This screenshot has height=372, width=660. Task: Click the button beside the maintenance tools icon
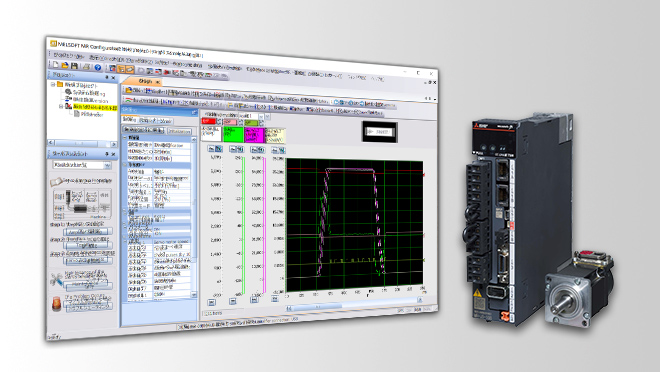click(x=88, y=286)
